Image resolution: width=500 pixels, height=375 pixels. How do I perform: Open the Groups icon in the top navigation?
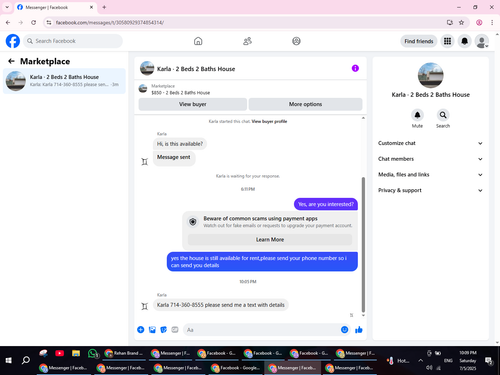coord(296,41)
